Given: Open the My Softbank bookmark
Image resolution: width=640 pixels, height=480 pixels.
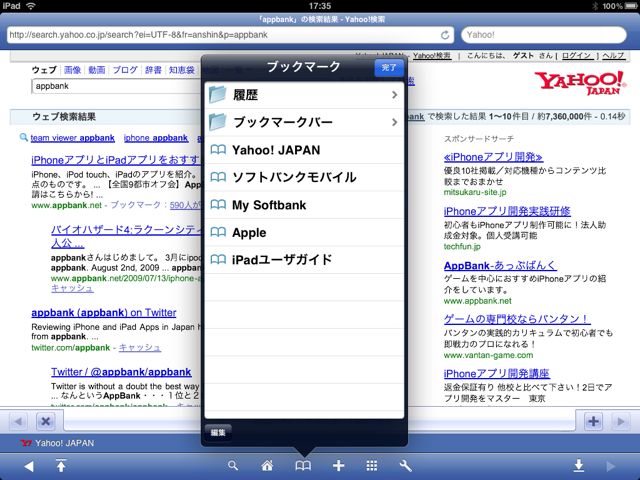Looking at the screenshot, I should (x=304, y=205).
